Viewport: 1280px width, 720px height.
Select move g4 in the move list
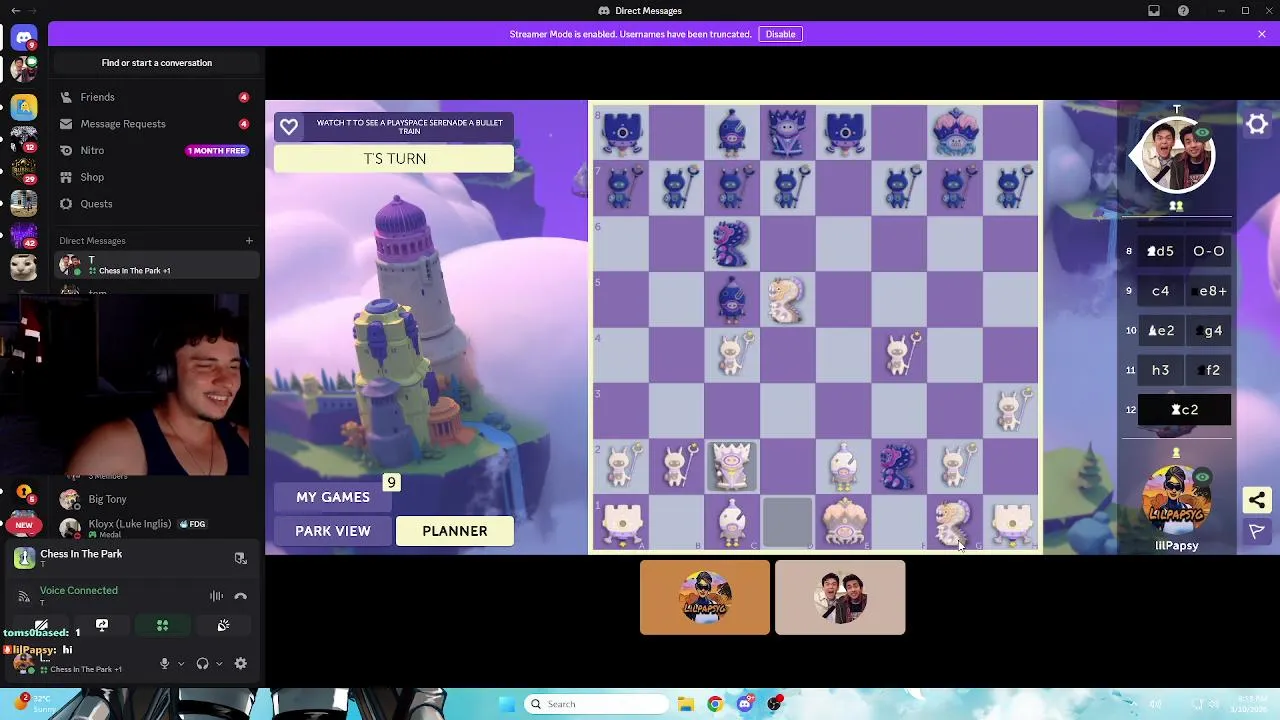point(1208,331)
